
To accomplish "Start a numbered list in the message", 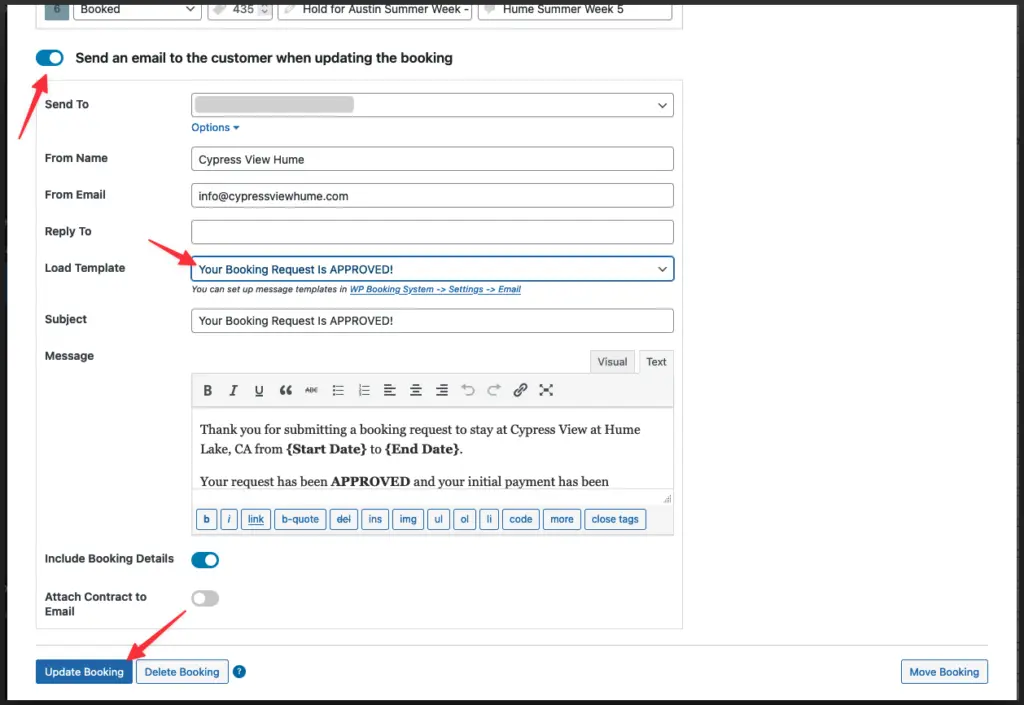I will point(364,390).
